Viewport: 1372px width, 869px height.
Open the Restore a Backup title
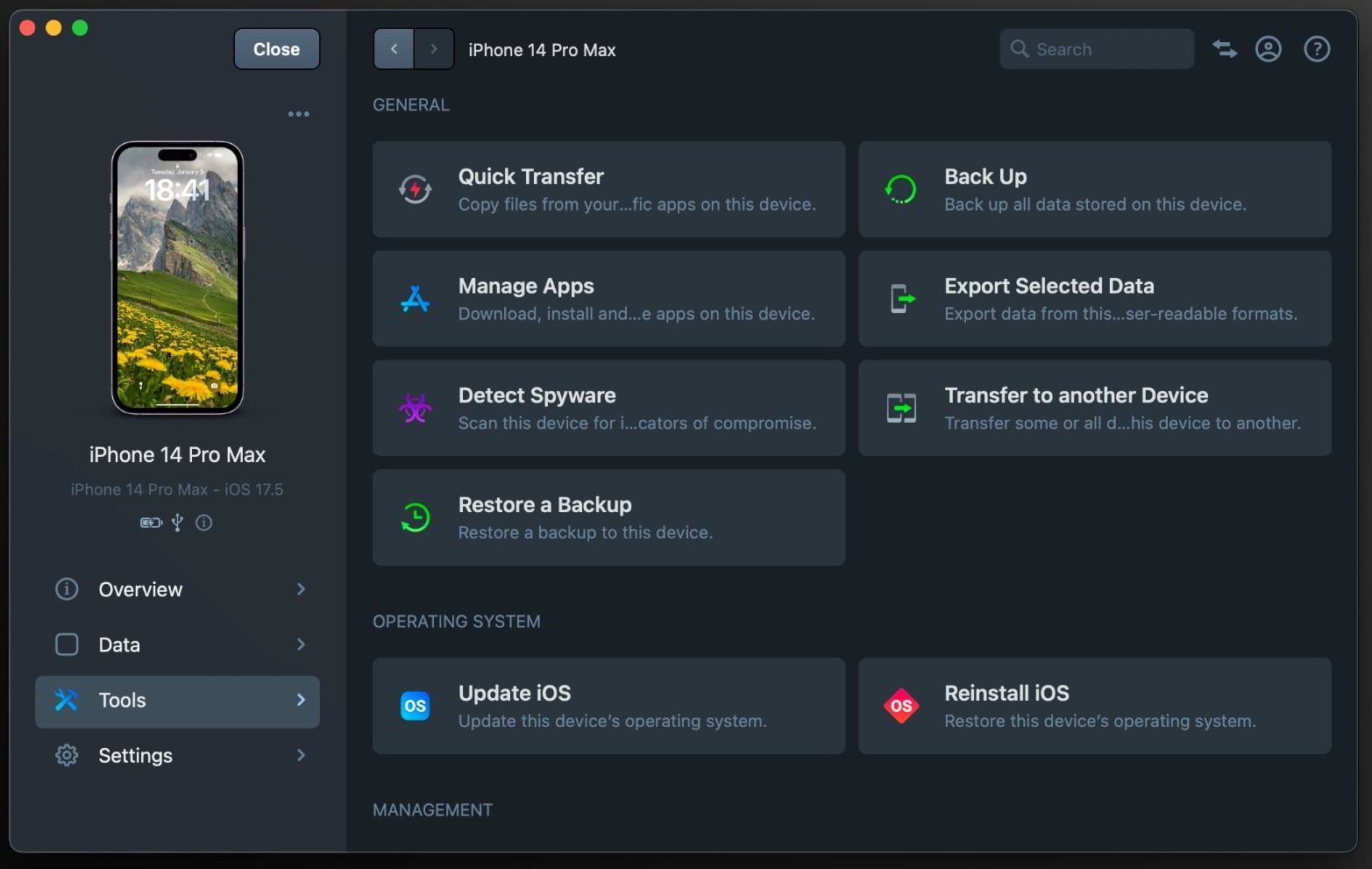pos(545,504)
